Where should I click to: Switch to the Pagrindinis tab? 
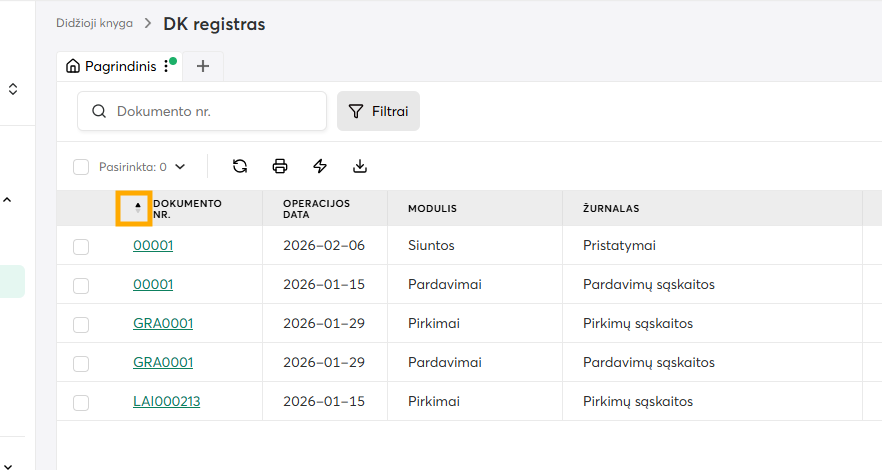click(111, 66)
